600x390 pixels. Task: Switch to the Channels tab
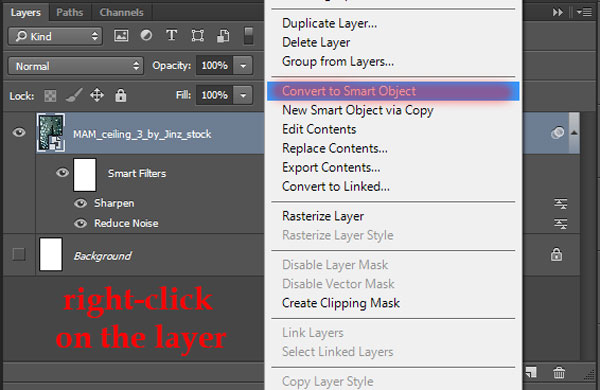tap(121, 12)
